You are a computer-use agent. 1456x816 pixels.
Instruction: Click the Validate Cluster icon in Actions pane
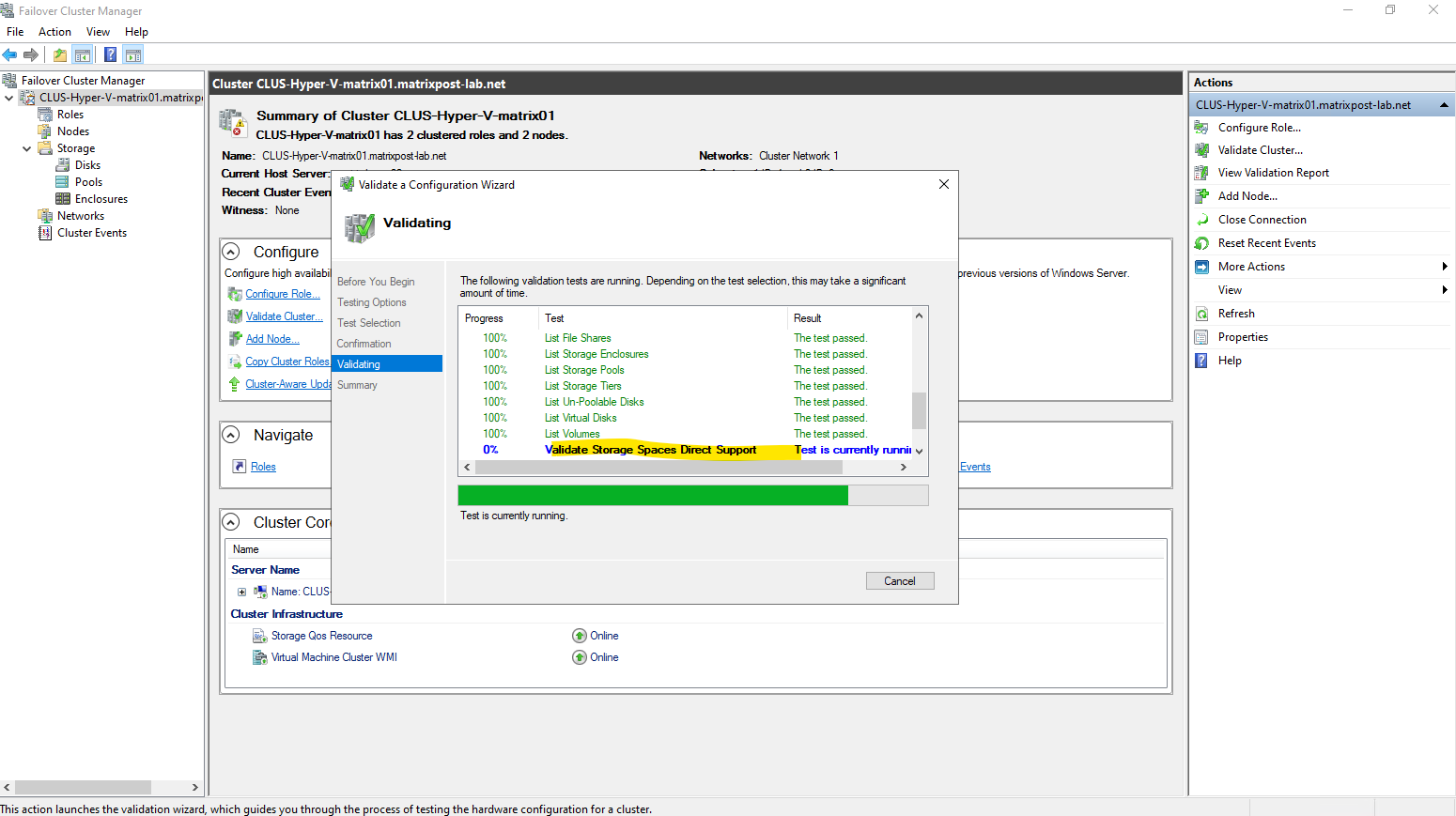[1201, 150]
